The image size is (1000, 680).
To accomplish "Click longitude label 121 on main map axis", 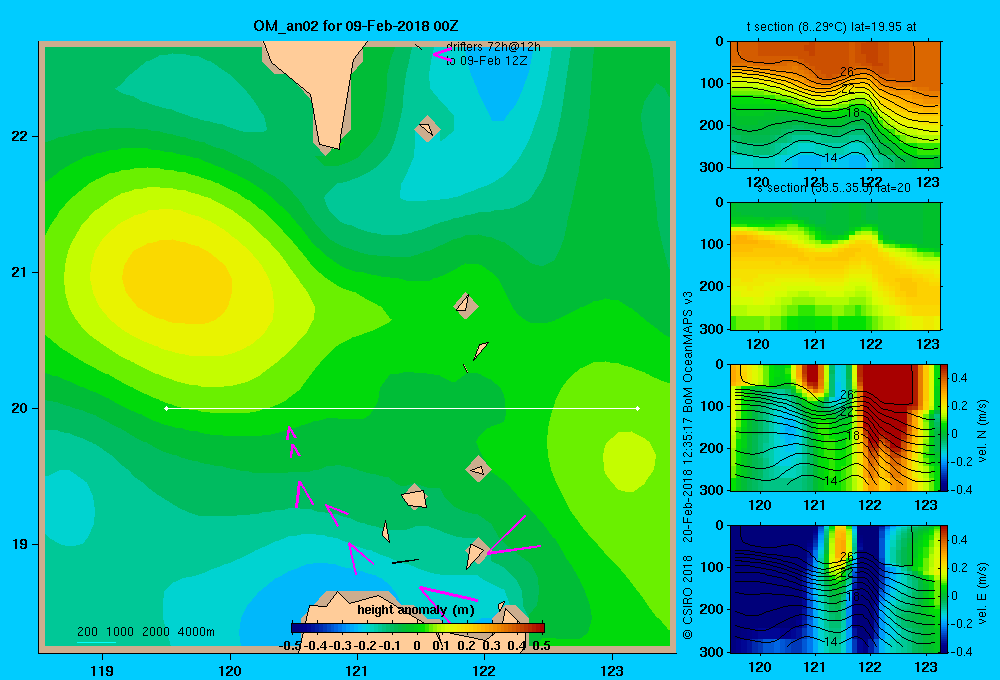I will click(x=357, y=670).
